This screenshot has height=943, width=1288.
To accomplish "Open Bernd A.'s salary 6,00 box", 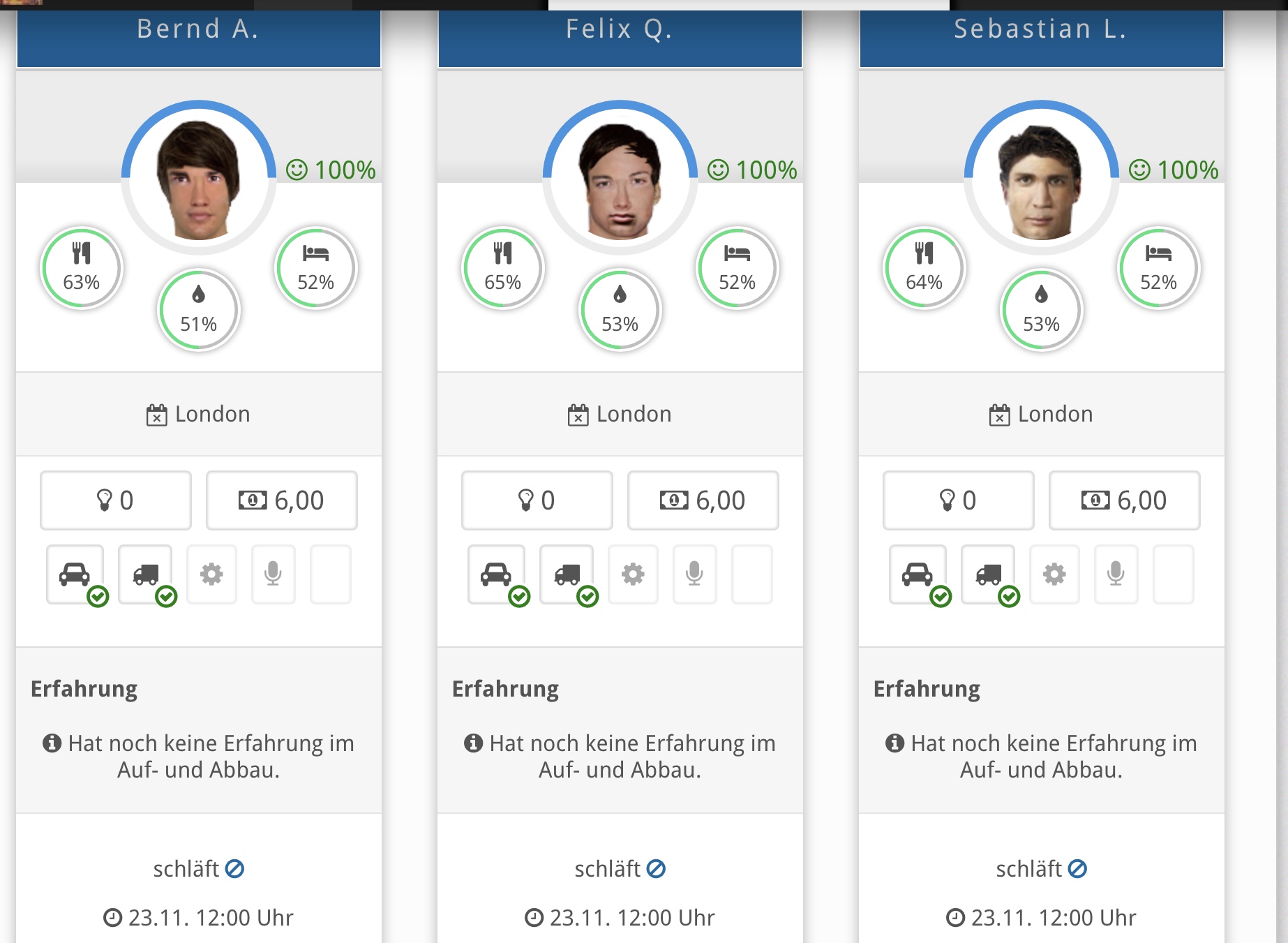I will pos(281,500).
